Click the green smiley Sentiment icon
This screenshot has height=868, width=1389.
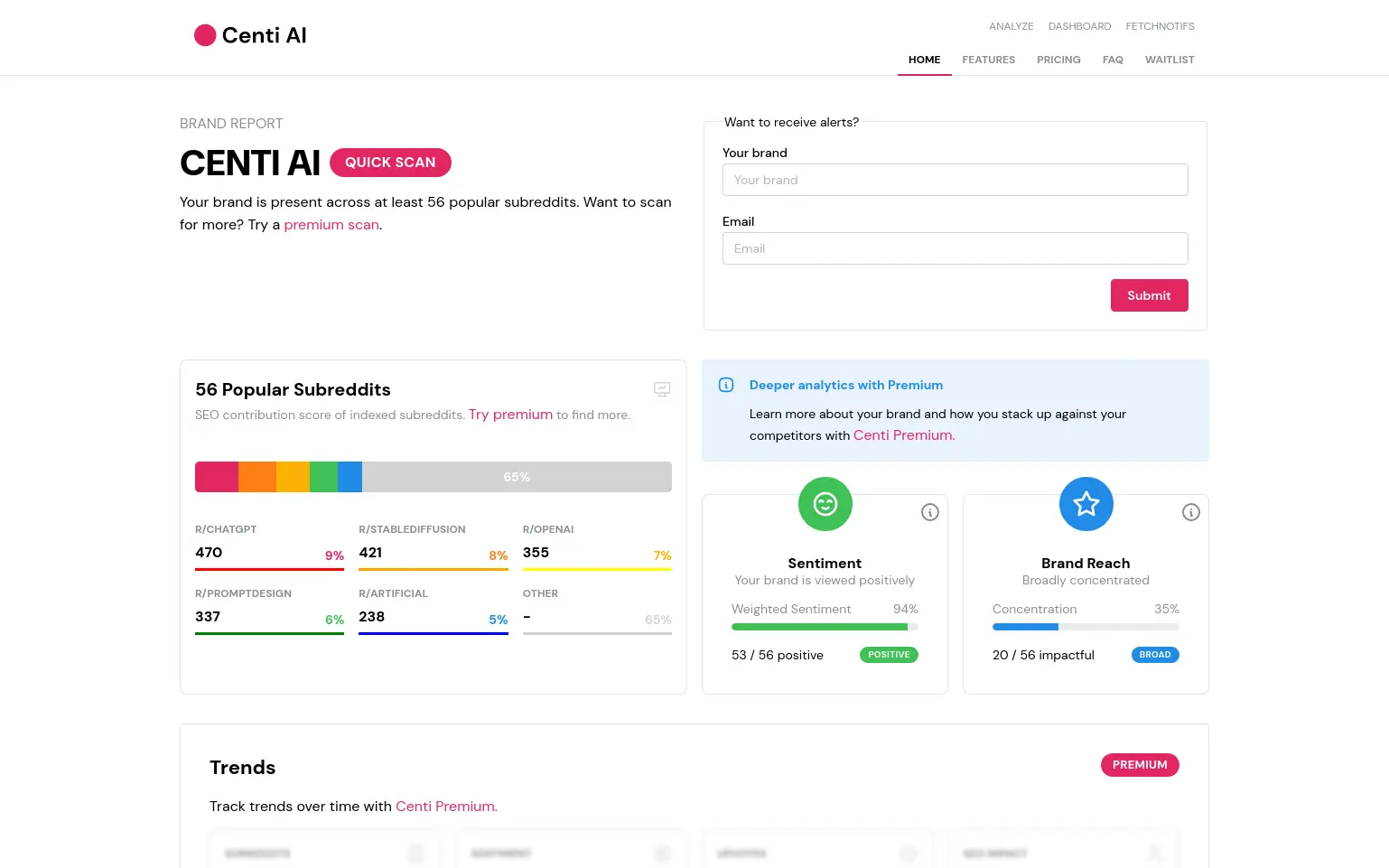pyautogui.click(x=825, y=504)
